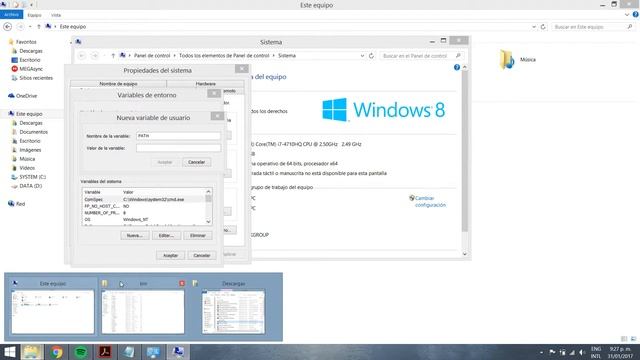Image resolution: width=640 pixels, height=360 pixels.
Task: Click Aceptar in Variables de entorno dialog
Action: [x=170, y=255]
